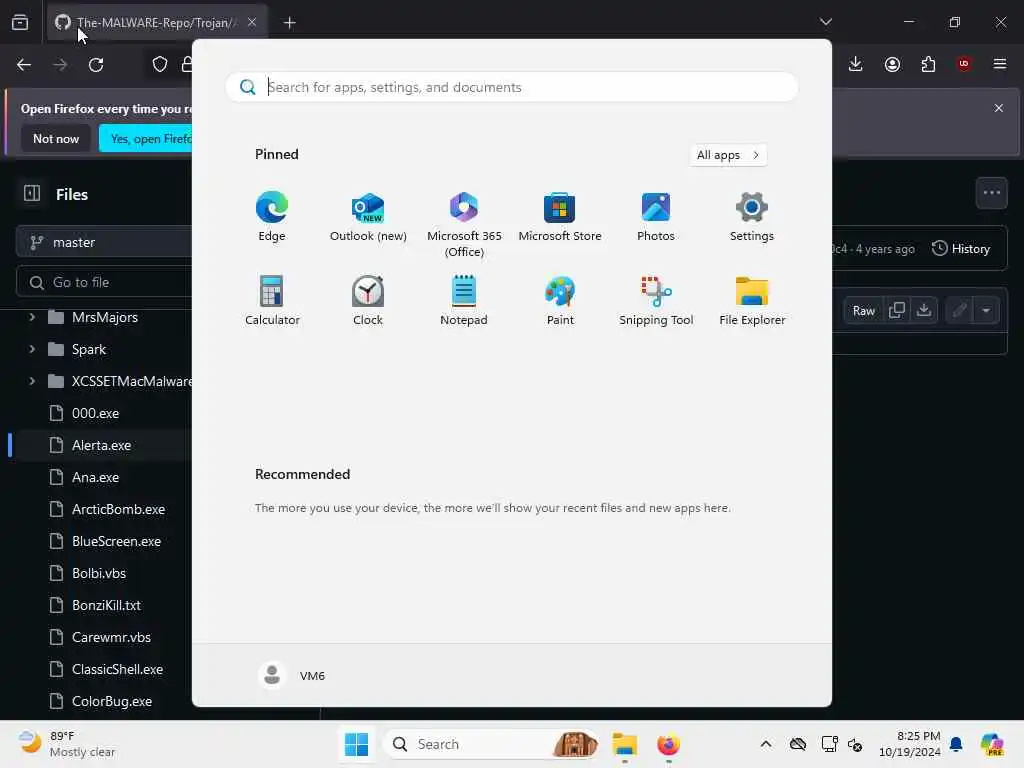The height and width of the screenshot is (768, 1024).
Task: Click the Windows Start button
Action: pyautogui.click(x=356, y=744)
